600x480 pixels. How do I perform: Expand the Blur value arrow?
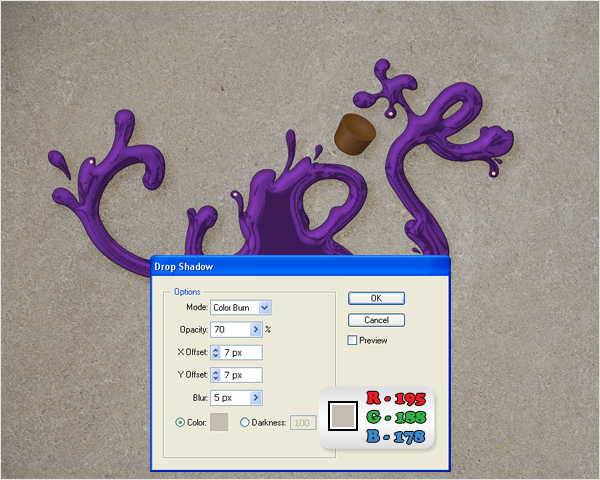(x=256, y=398)
